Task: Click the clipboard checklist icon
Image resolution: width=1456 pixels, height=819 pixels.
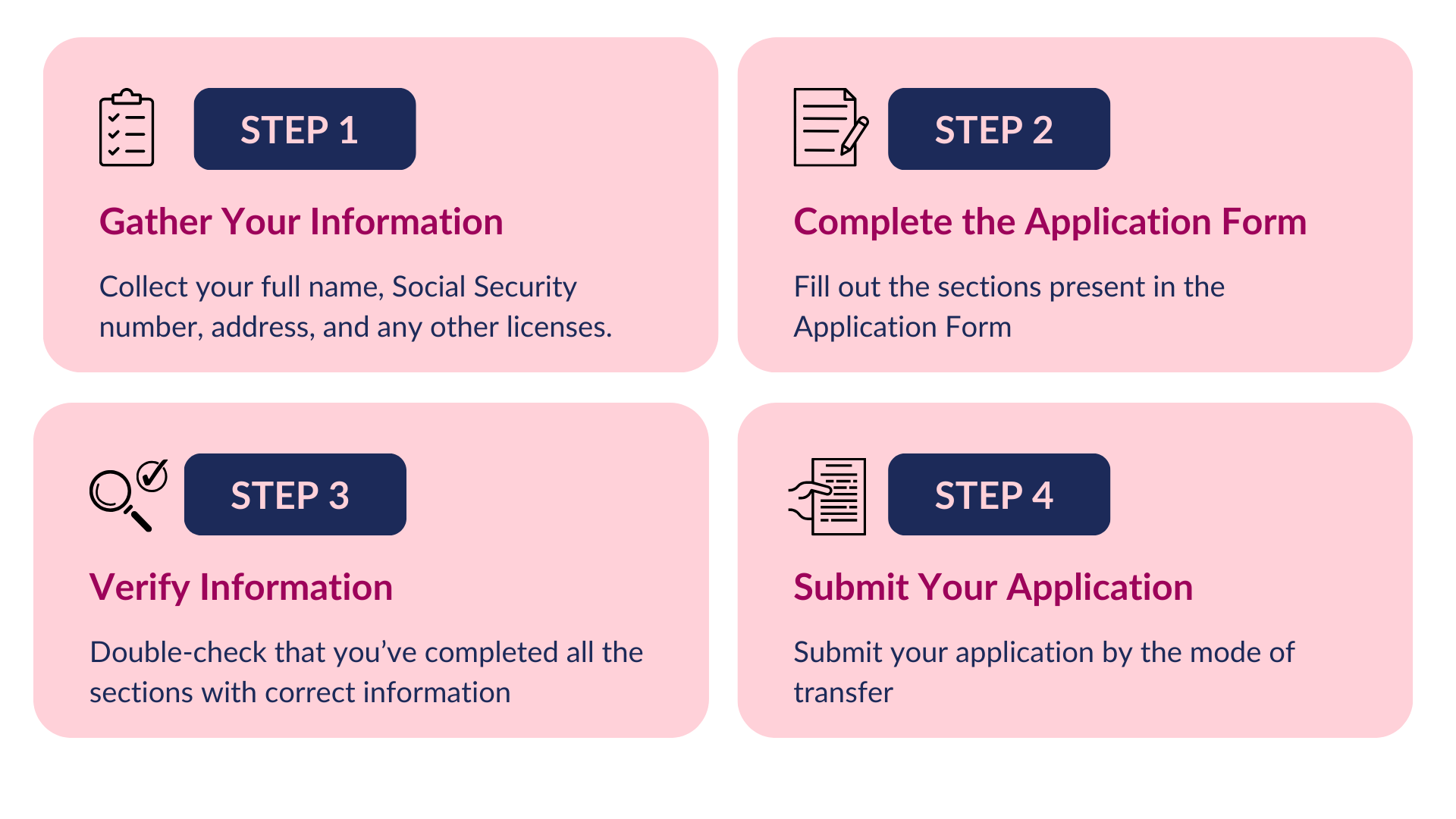Action: tap(127, 128)
